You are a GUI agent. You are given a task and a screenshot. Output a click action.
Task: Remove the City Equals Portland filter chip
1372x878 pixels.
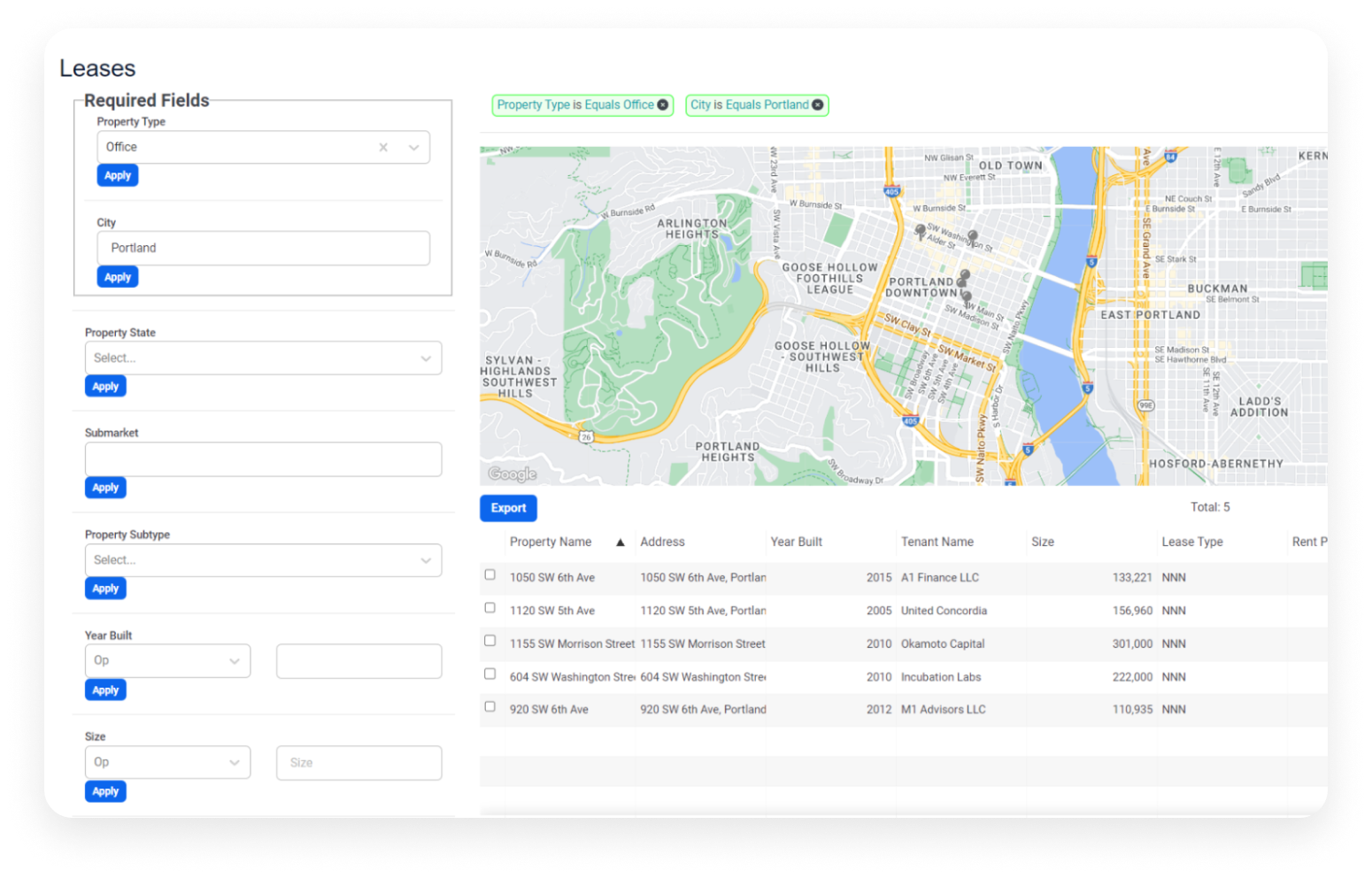tap(818, 105)
